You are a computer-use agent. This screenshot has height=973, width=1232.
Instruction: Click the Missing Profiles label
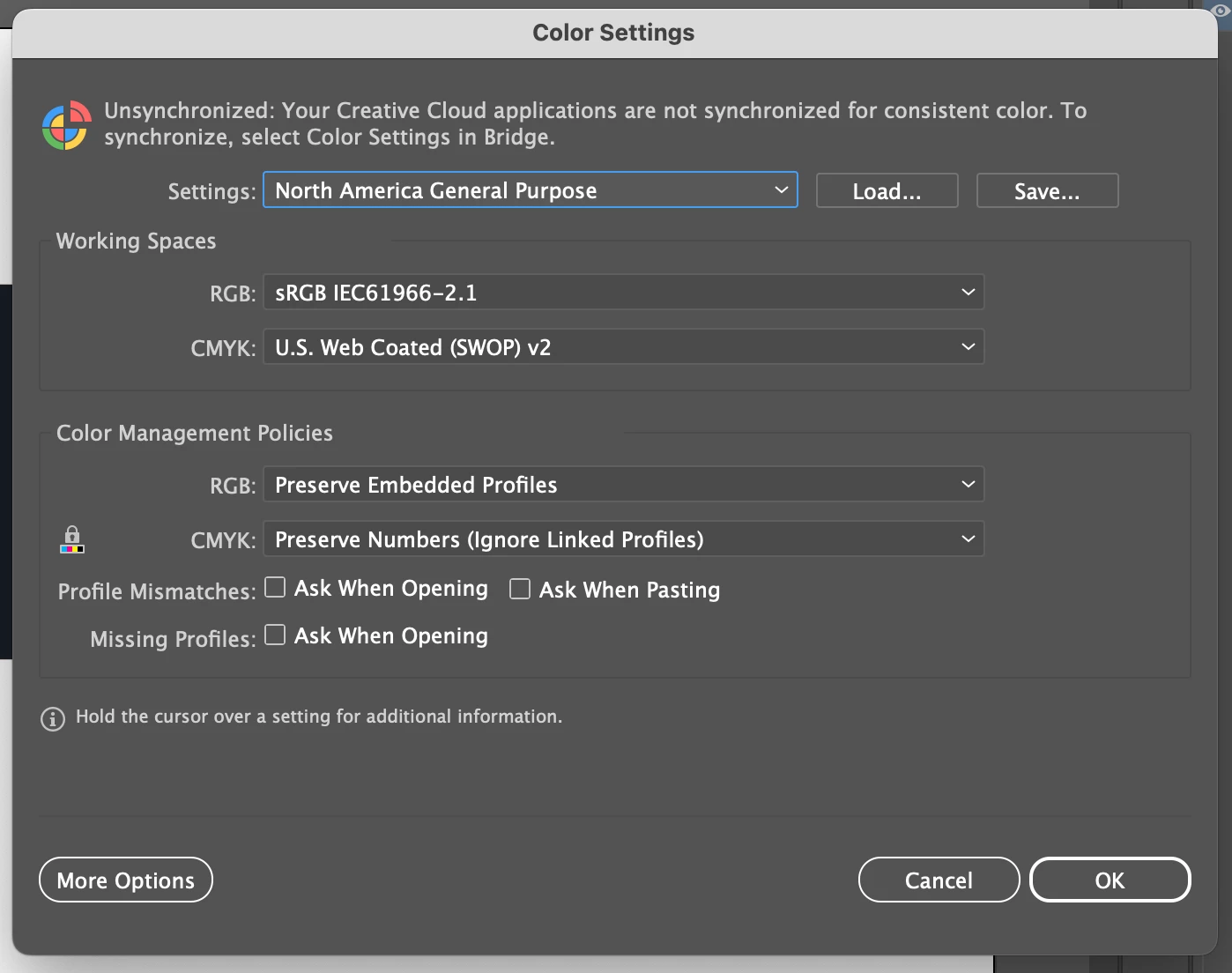click(x=173, y=639)
